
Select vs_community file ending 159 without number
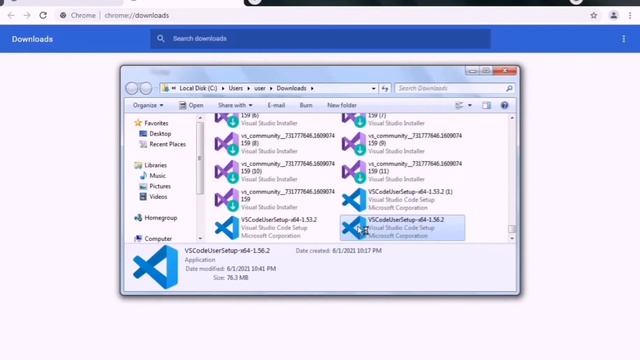[275, 200]
